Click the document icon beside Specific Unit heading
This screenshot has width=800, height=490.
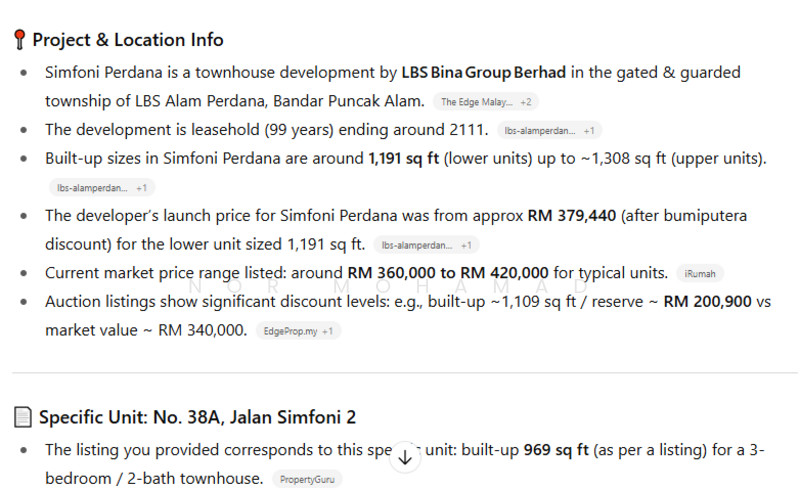click(22, 417)
